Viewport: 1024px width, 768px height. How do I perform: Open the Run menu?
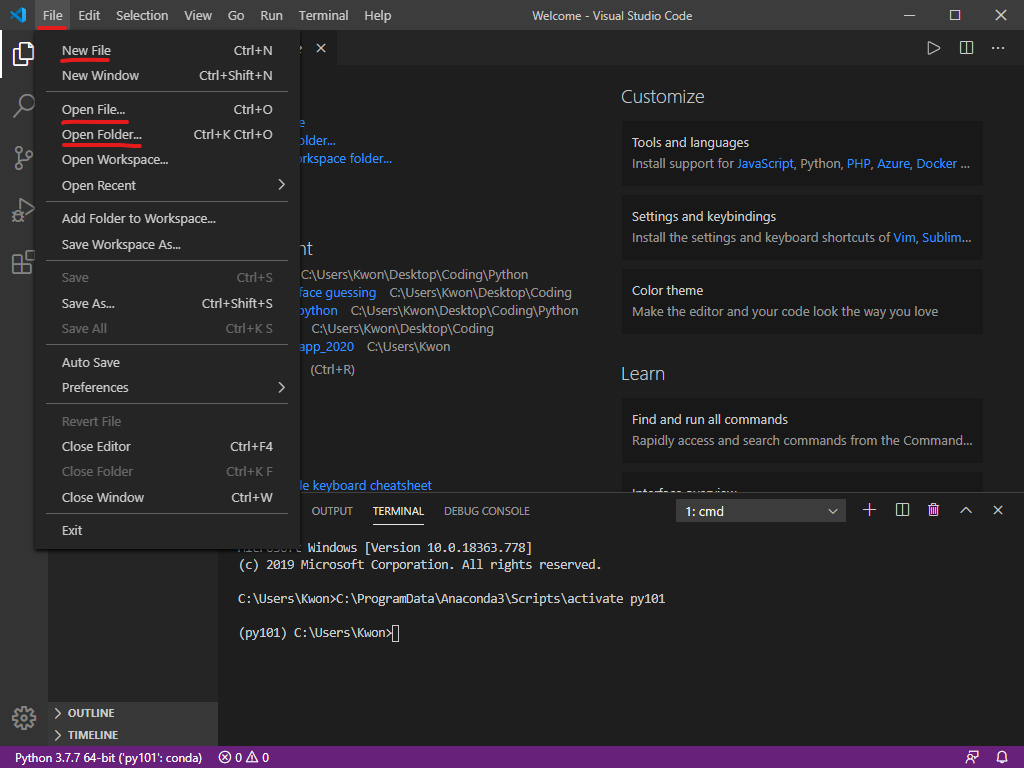point(271,15)
